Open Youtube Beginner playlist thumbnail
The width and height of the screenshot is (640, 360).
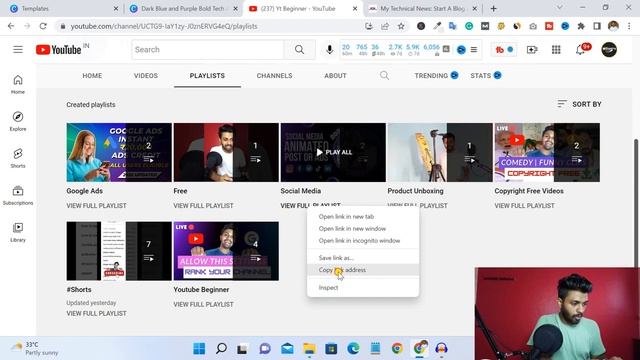coord(226,251)
